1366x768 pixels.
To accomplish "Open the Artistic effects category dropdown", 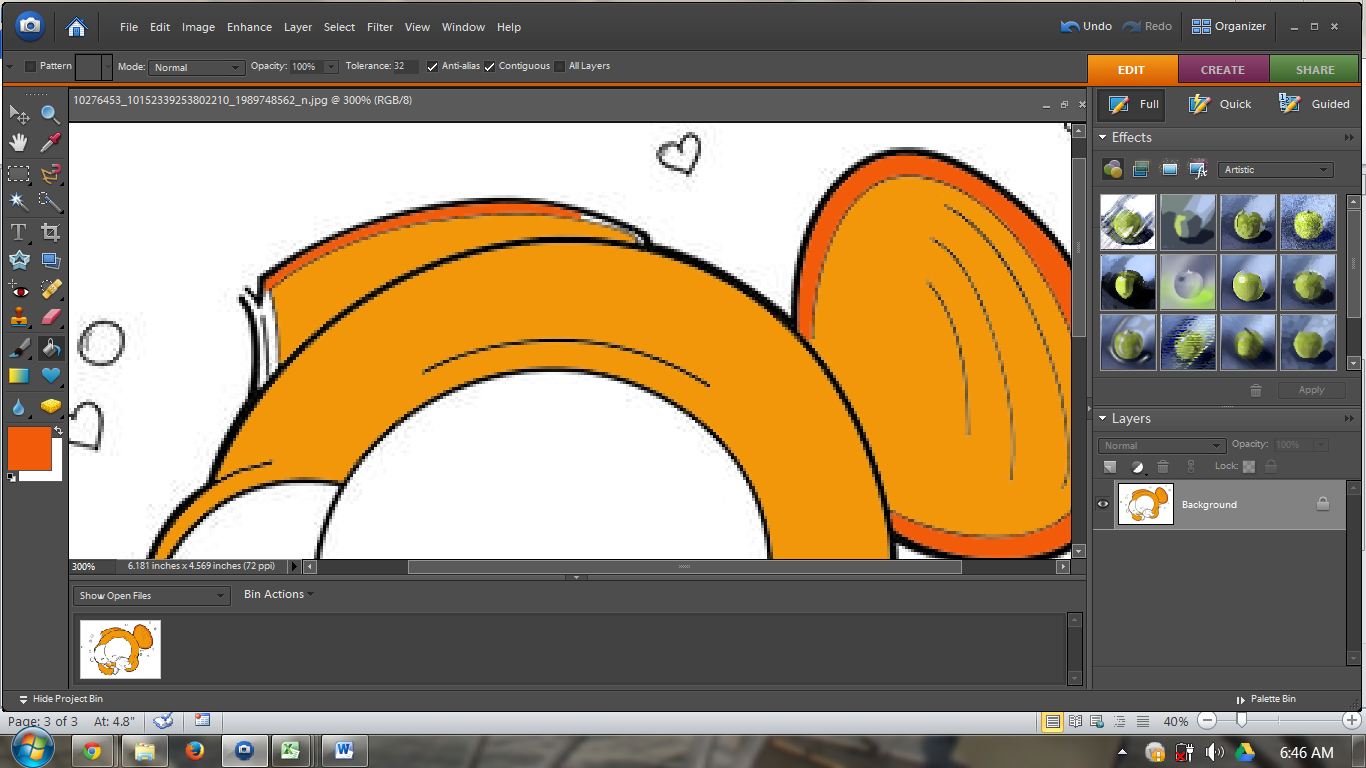I will click(x=1275, y=170).
